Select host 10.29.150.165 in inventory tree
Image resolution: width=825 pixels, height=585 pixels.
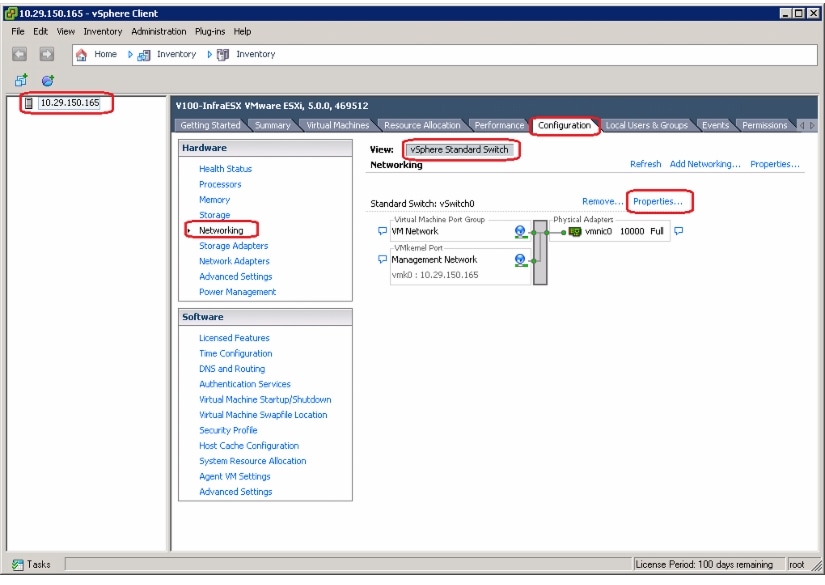[69, 103]
